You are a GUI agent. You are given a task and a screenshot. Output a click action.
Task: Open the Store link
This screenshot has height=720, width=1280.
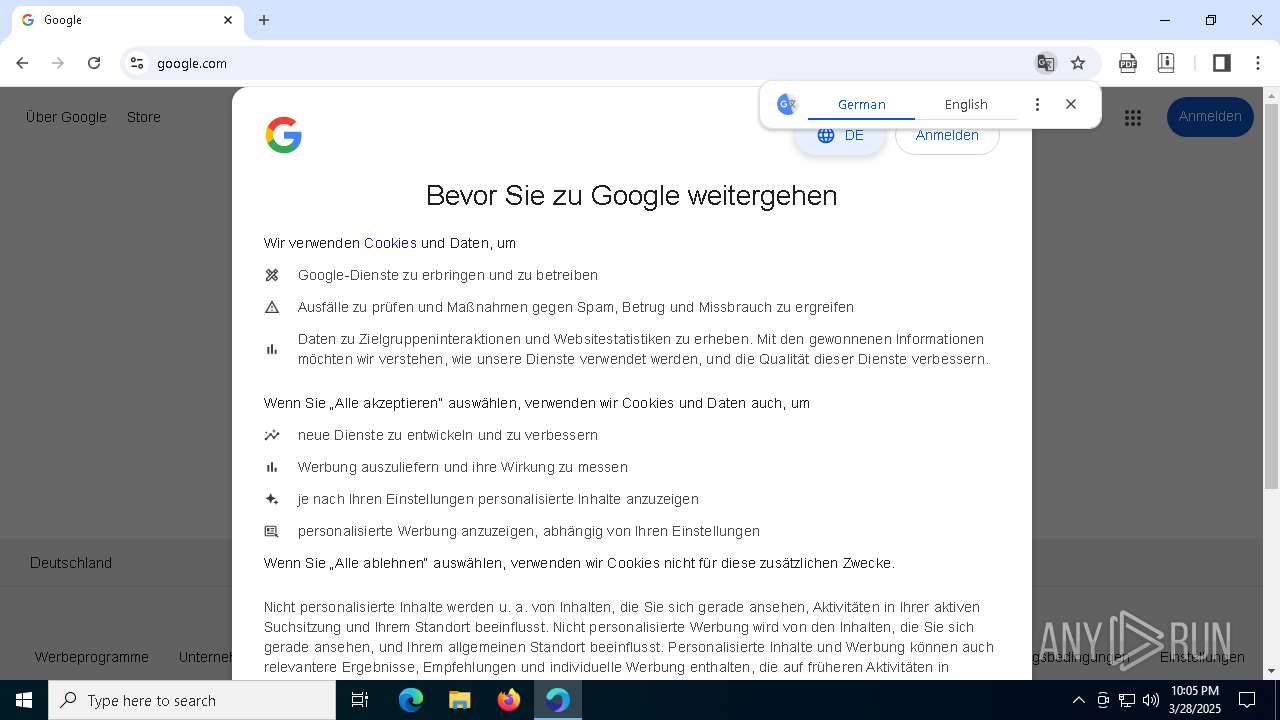[144, 117]
